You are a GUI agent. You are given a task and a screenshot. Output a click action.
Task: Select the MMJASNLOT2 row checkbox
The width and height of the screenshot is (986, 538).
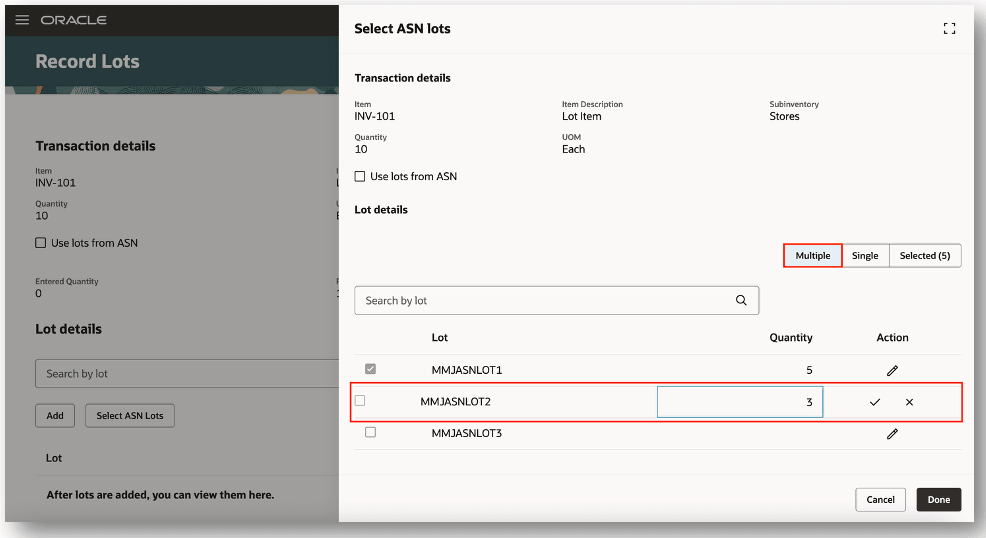coord(360,401)
